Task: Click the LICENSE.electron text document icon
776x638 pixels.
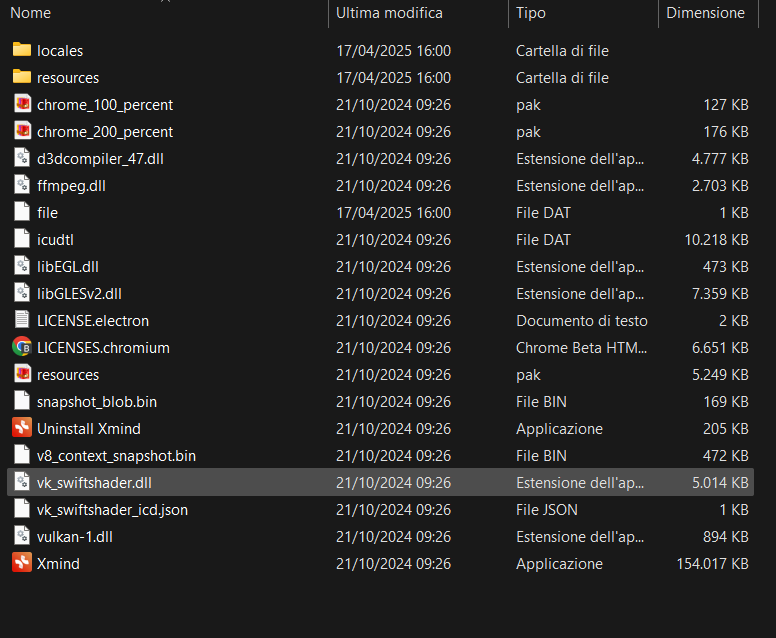Action: (x=22, y=320)
